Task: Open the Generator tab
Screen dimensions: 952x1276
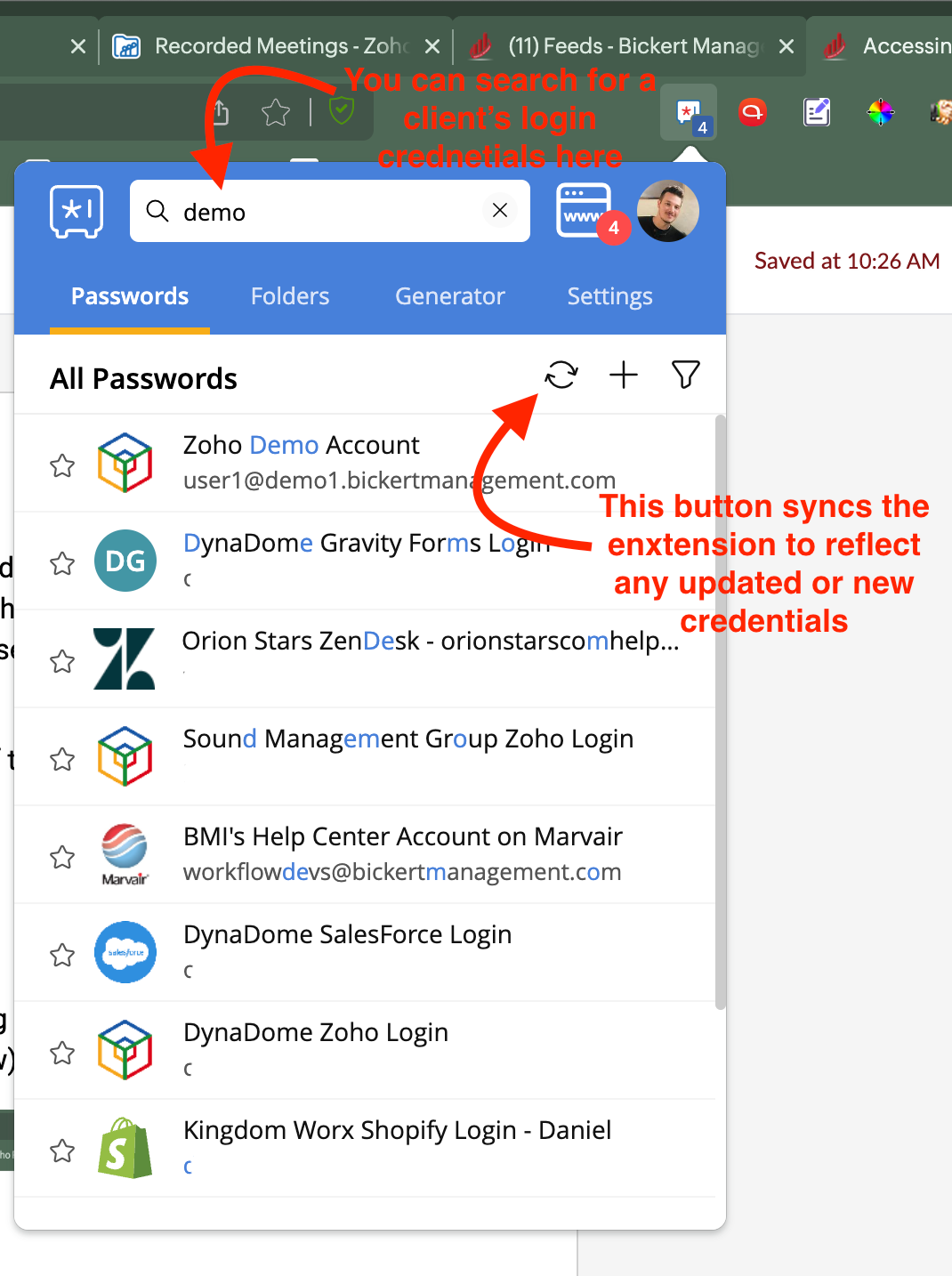Action: click(450, 296)
